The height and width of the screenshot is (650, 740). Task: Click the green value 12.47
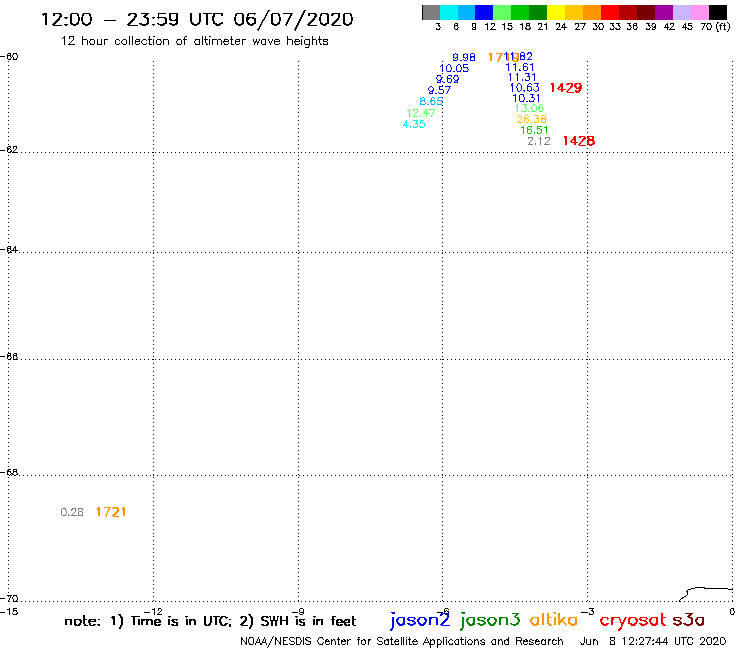421,113
